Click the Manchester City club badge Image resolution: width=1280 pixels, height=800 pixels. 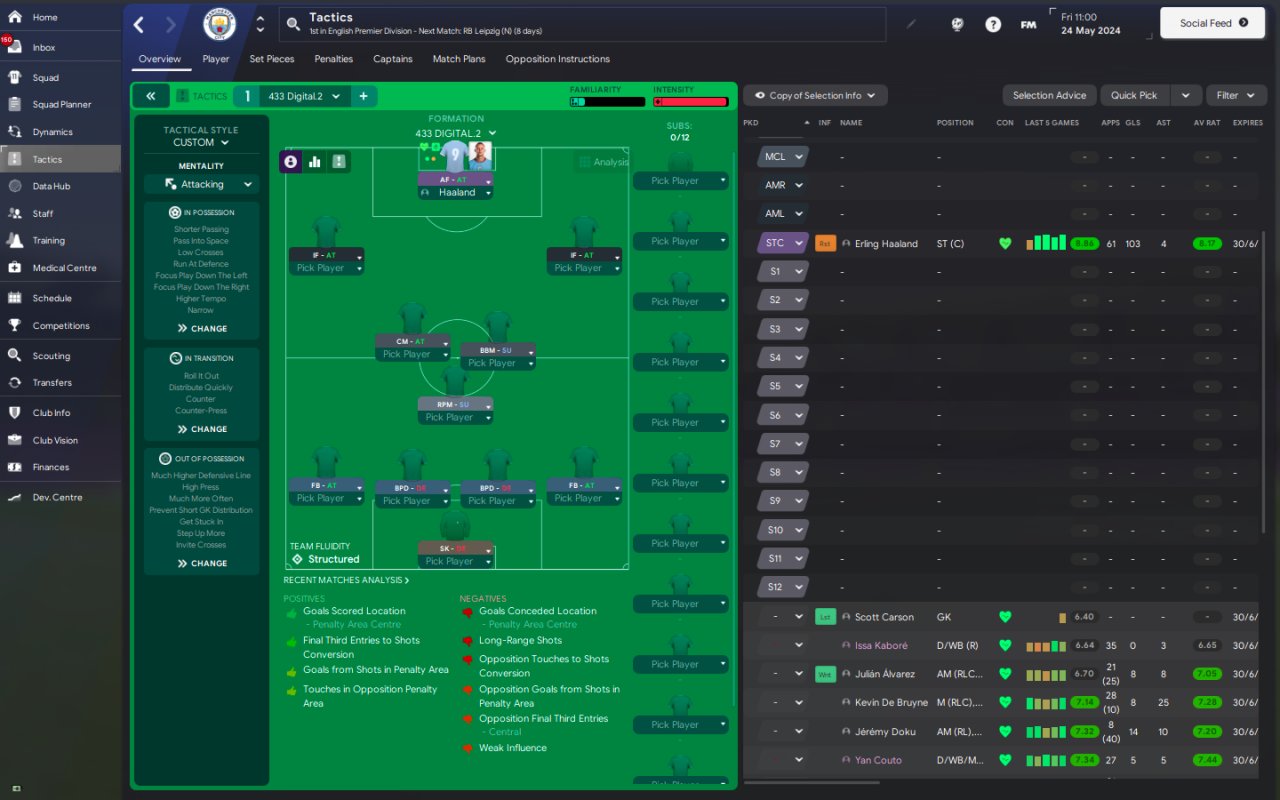(219, 25)
